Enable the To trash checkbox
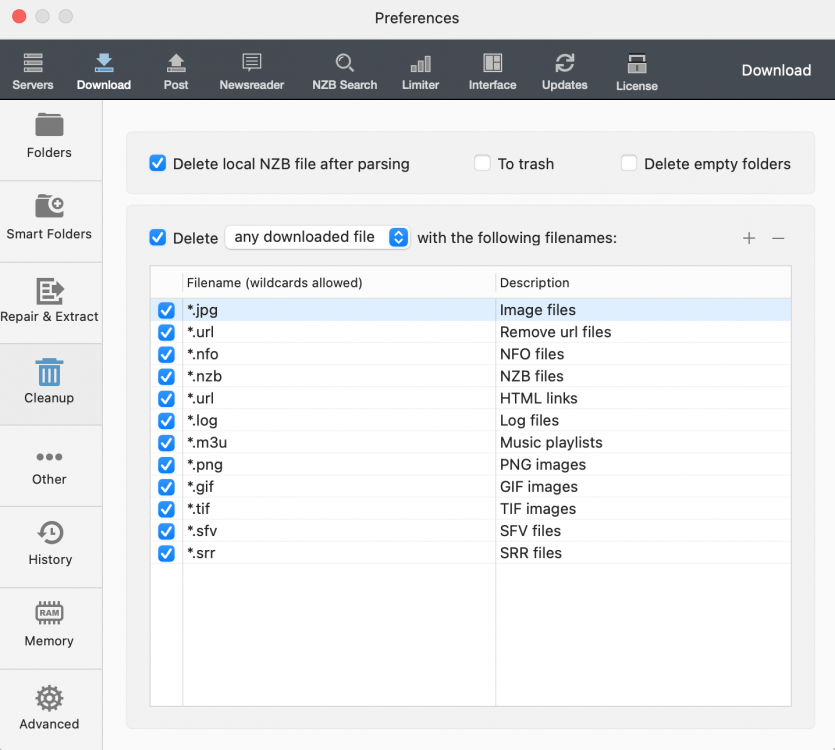835x750 pixels. [483, 163]
